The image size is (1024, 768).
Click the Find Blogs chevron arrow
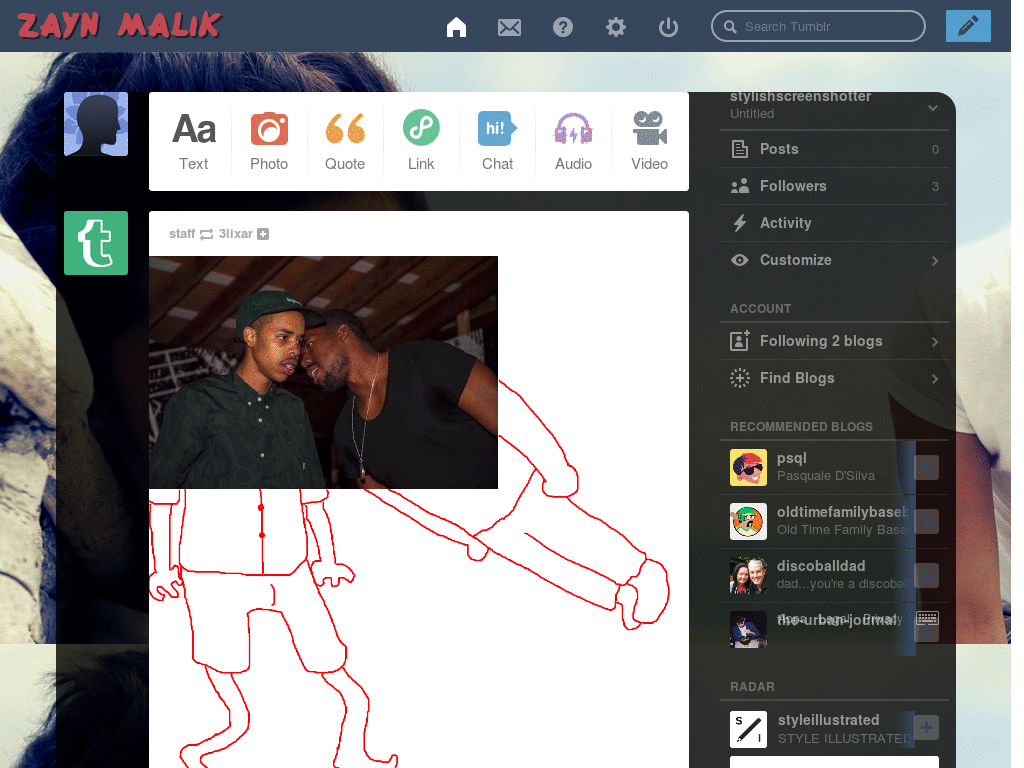pyautogui.click(x=935, y=379)
